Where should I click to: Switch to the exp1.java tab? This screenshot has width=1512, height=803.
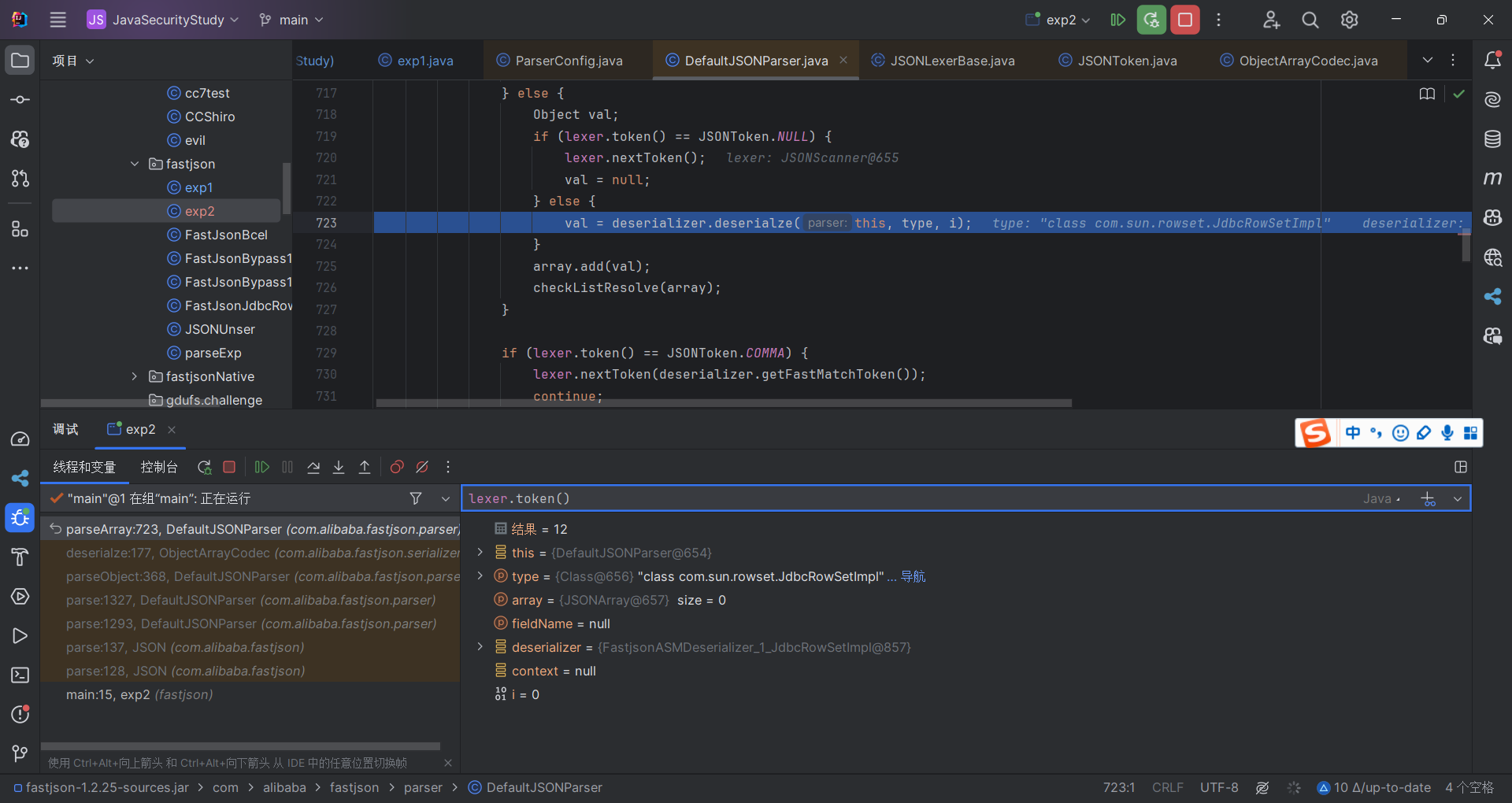[416, 61]
